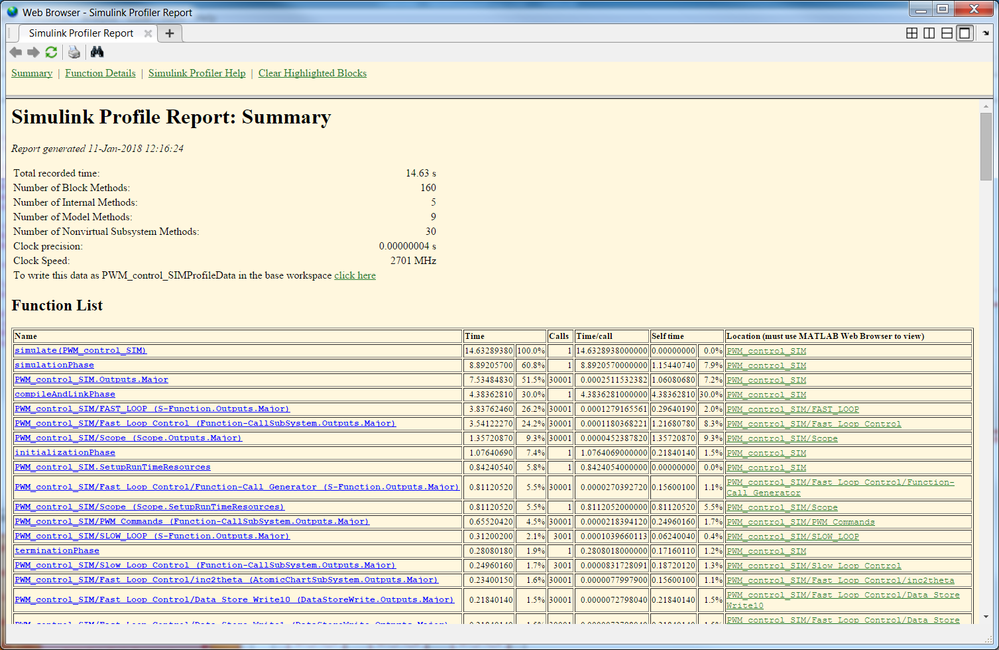Split documents top and bottom
Screen dimensions: 999x650
(947, 33)
